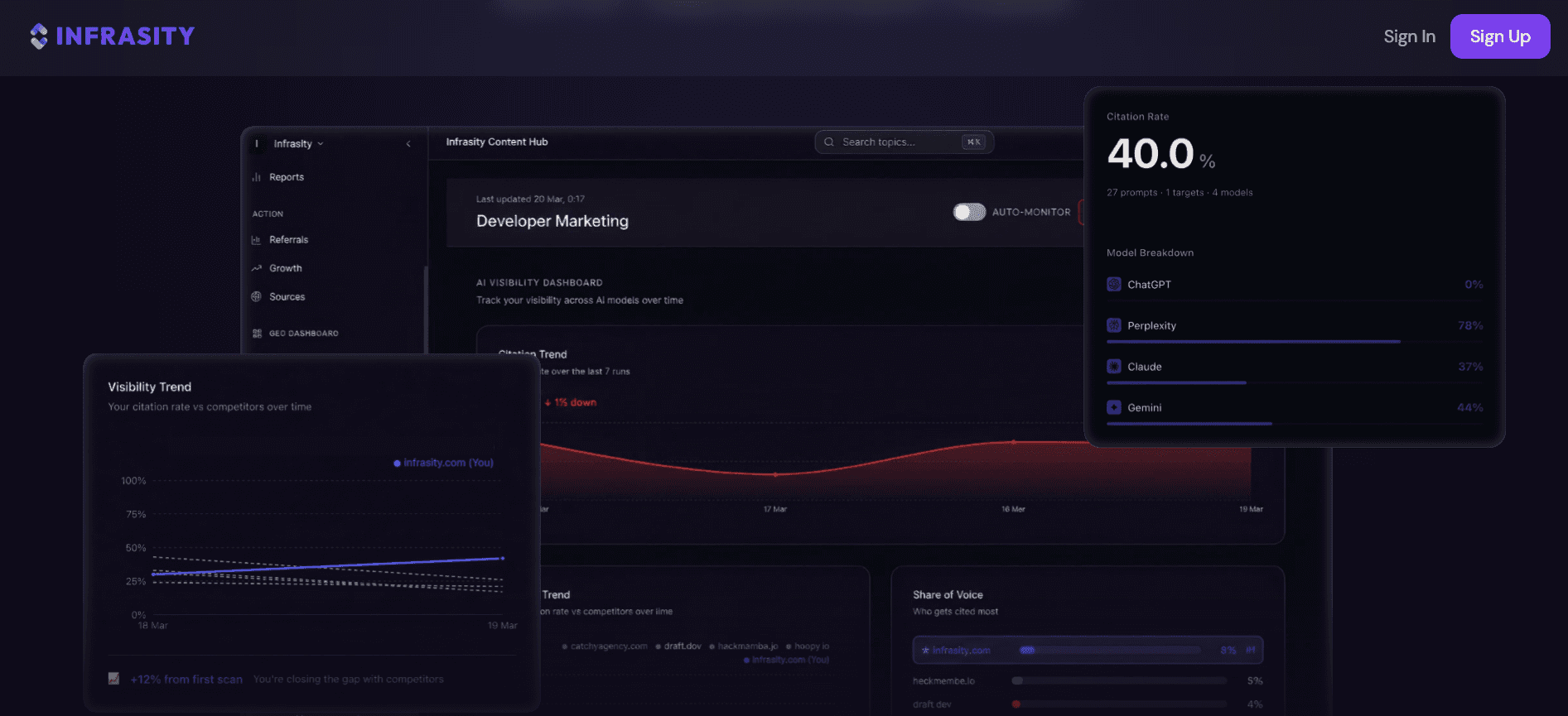
Task: Click the draft.dev legend item
Action: pos(678,646)
